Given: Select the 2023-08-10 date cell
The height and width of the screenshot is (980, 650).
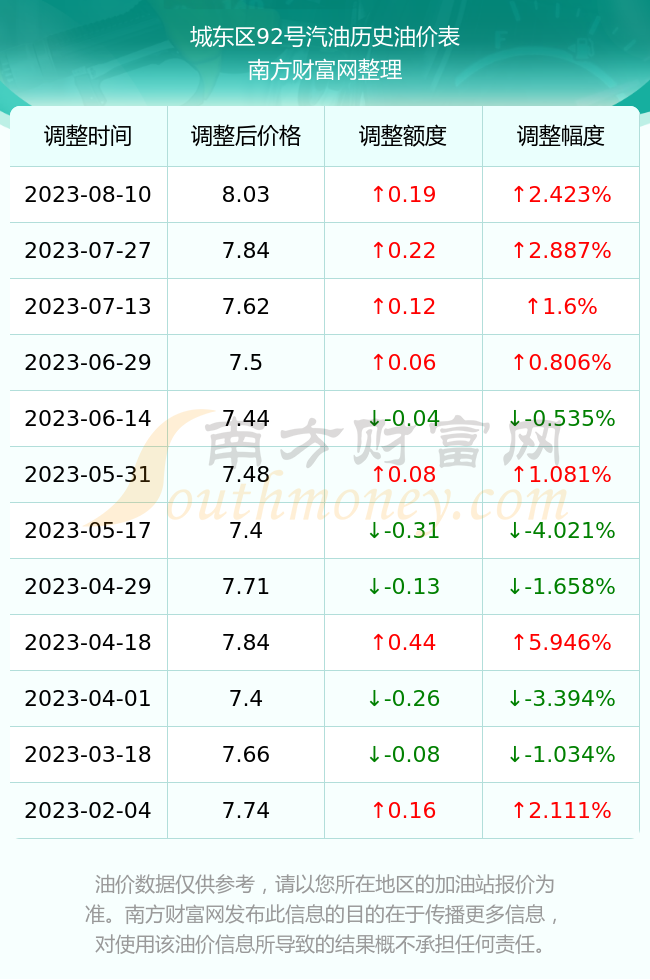Looking at the screenshot, I should 88,194.
